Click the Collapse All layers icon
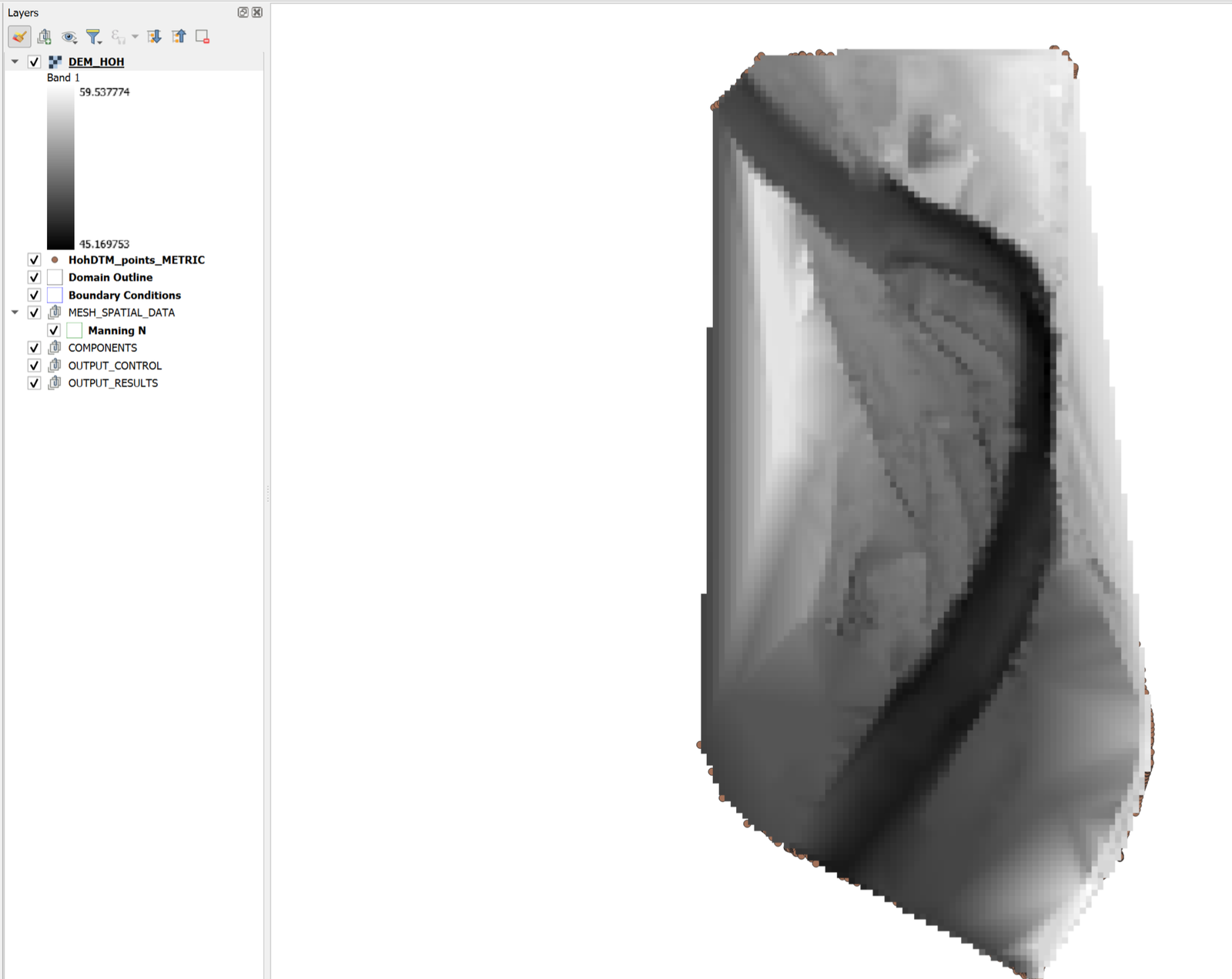Viewport: 1232px width, 979px height. [x=179, y=36]
